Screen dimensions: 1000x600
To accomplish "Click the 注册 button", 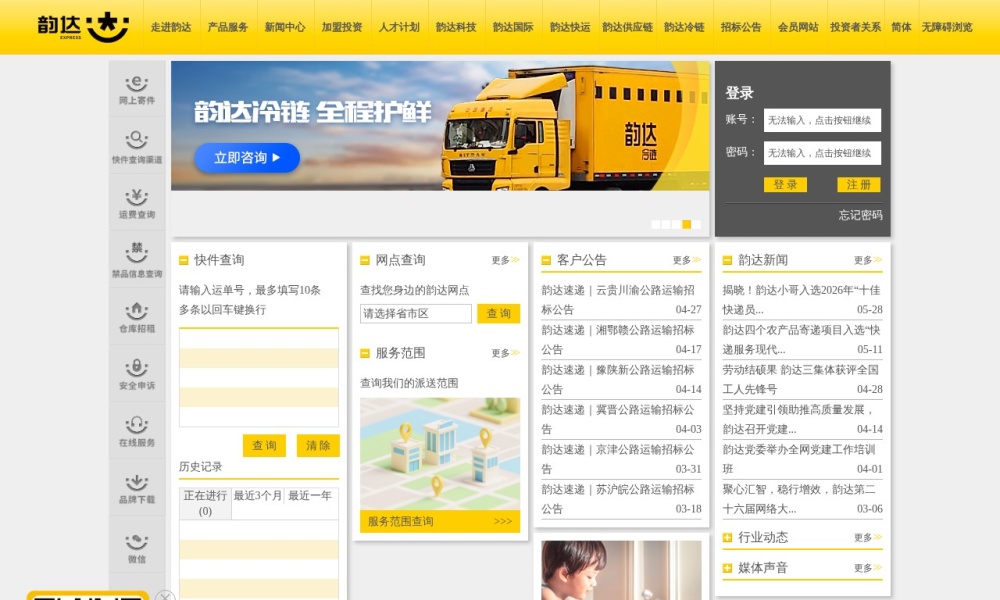I will (858, 184).
